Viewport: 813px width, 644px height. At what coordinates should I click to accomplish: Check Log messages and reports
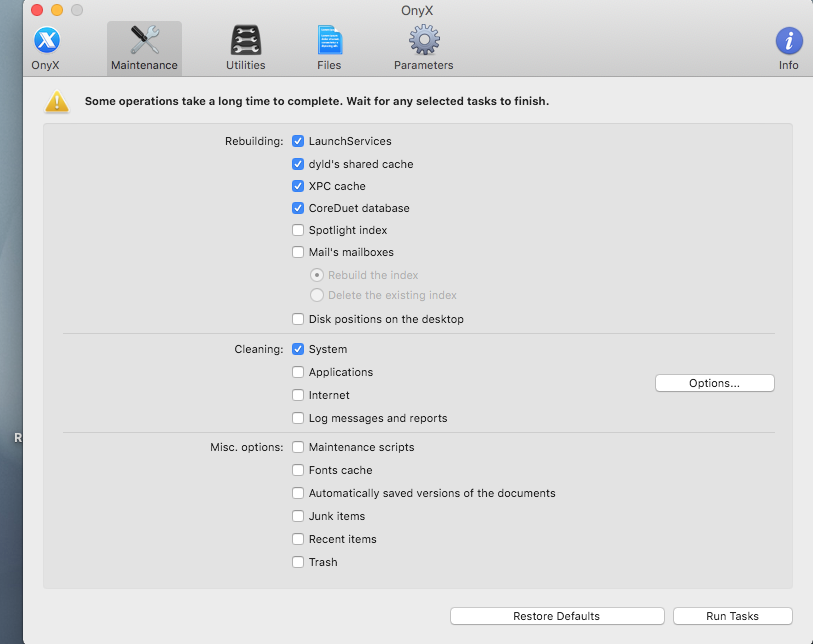coord(298,418)
